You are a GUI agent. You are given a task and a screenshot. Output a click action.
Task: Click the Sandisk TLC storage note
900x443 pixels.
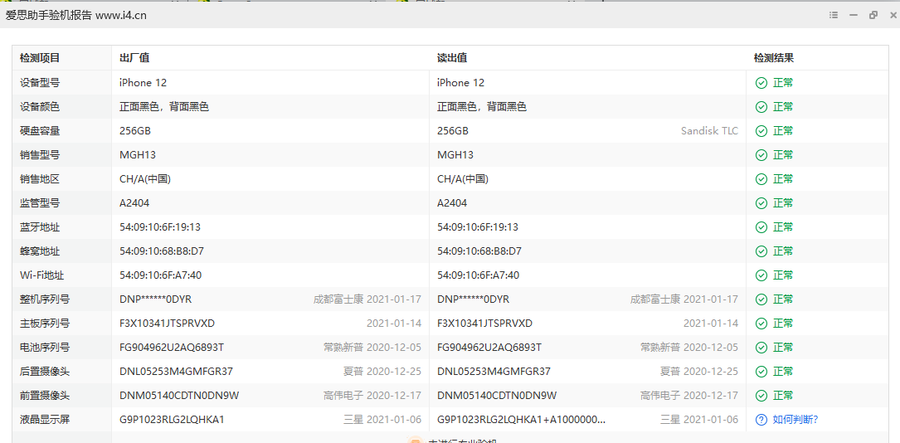coord(709,131)
